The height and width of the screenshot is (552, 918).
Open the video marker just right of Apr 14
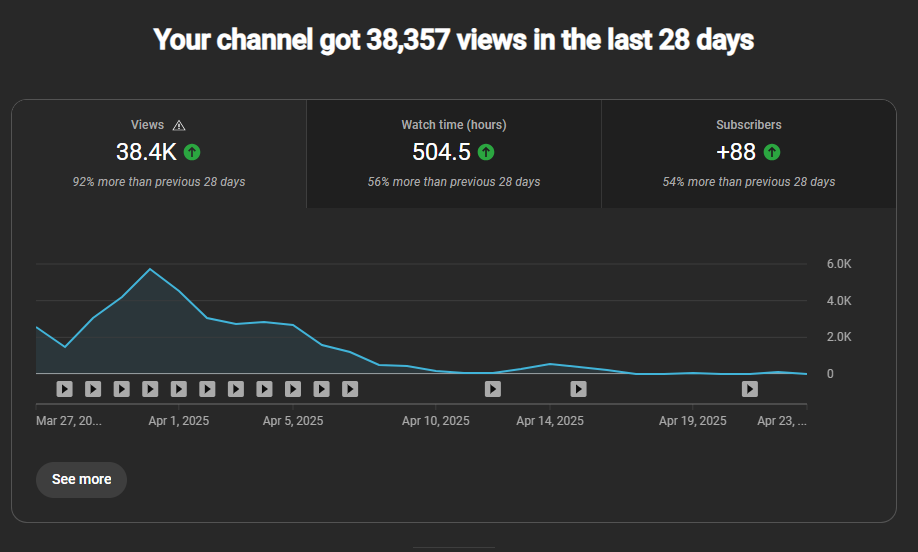[x=578, y=389]
